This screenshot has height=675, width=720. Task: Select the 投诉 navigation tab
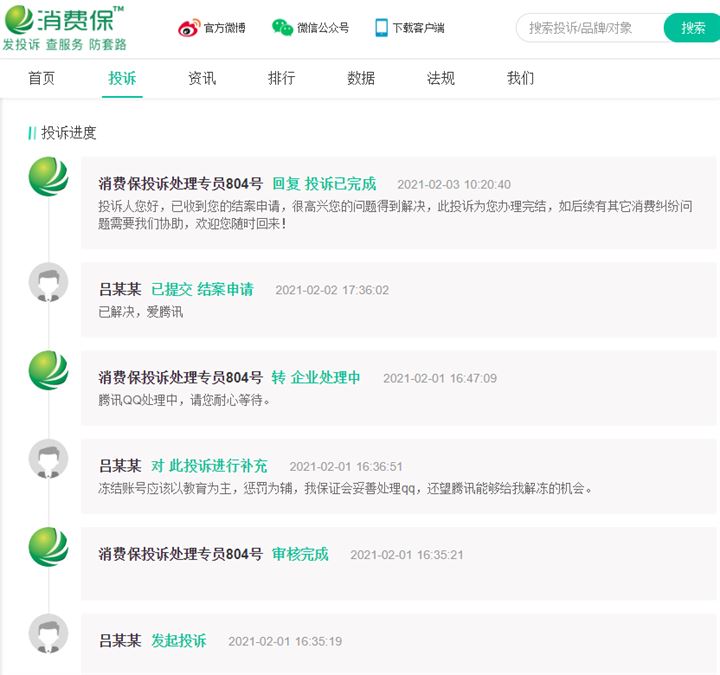click(122, 78)
